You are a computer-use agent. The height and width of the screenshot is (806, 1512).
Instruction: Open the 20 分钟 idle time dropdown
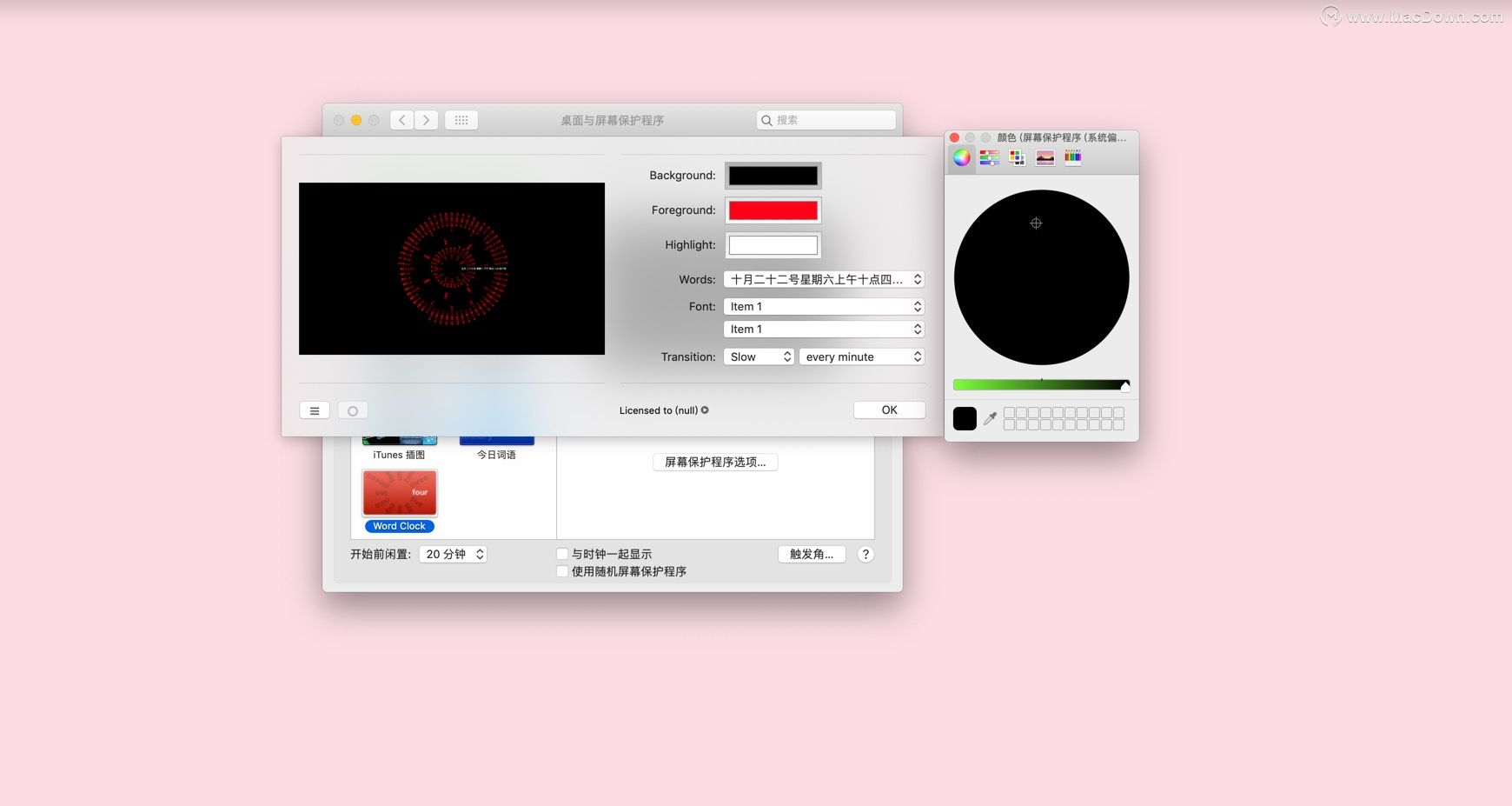click(453, 554)
